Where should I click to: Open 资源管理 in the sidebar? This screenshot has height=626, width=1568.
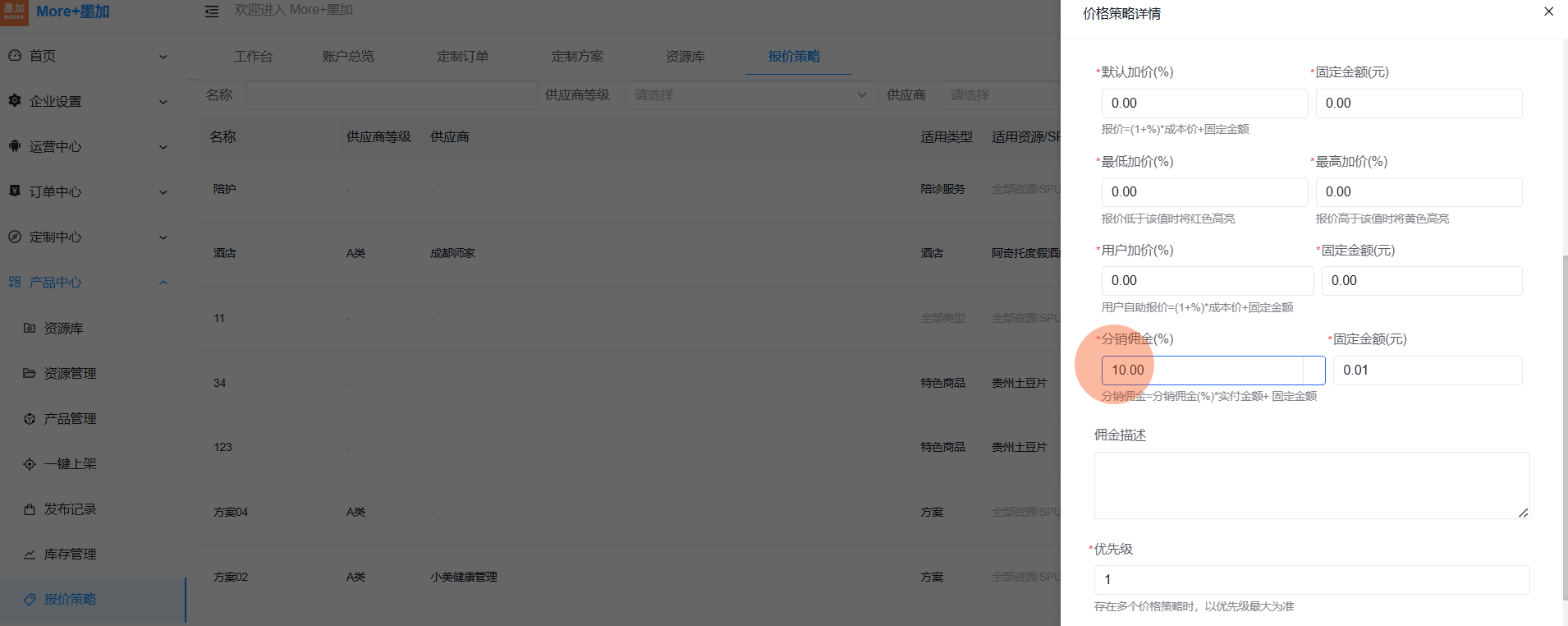[x=70, y=374]
